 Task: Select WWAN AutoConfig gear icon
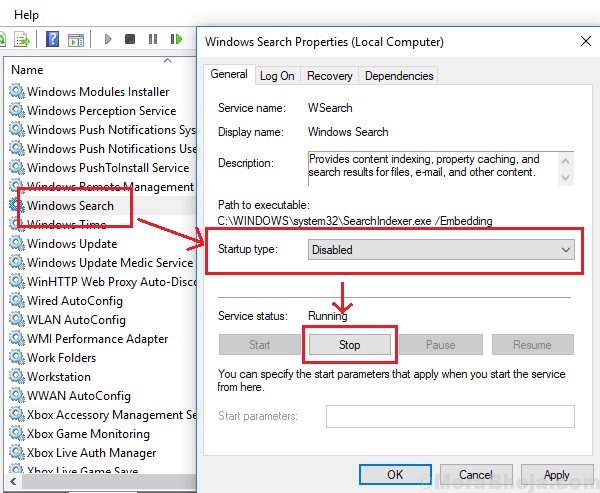pos(17,395)
